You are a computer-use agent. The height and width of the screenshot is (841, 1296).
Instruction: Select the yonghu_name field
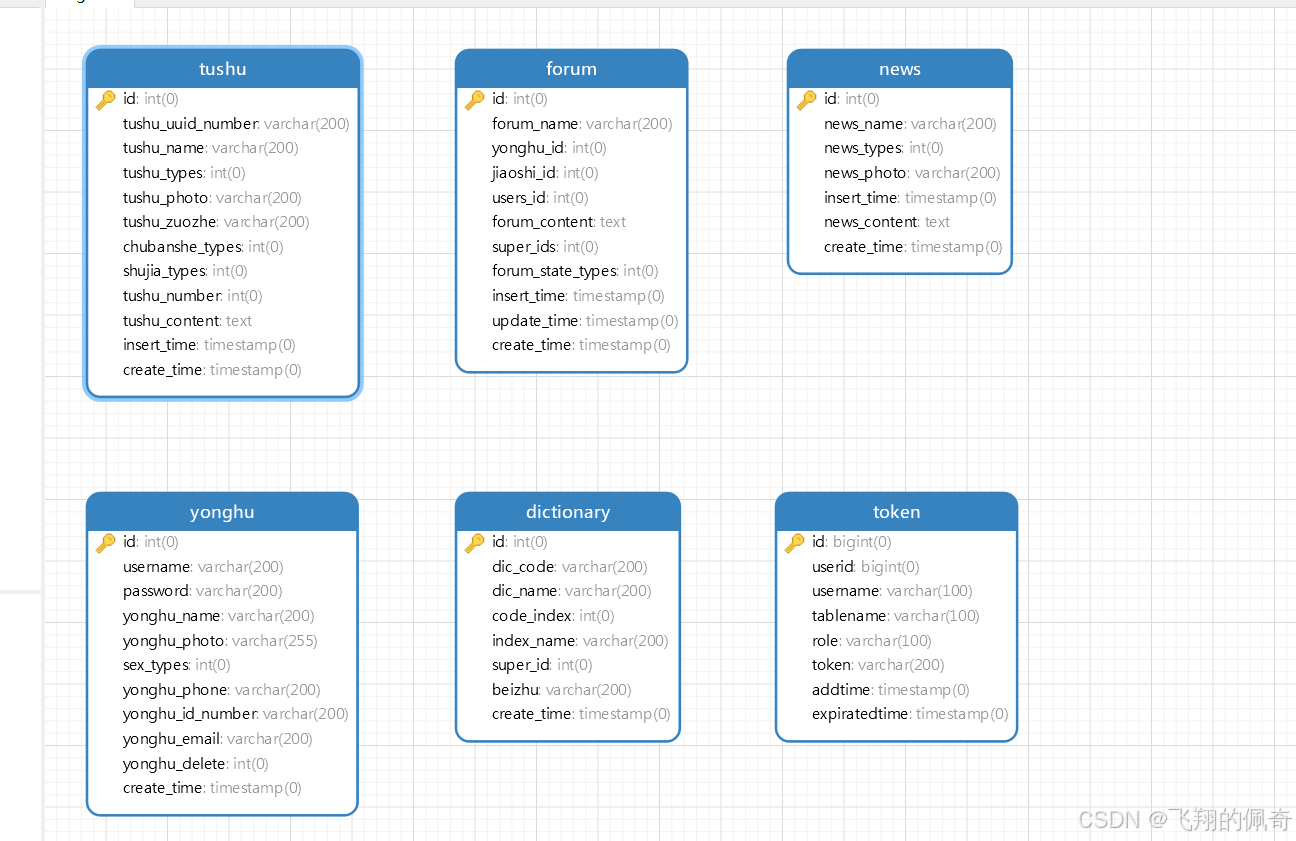(219, 616)
